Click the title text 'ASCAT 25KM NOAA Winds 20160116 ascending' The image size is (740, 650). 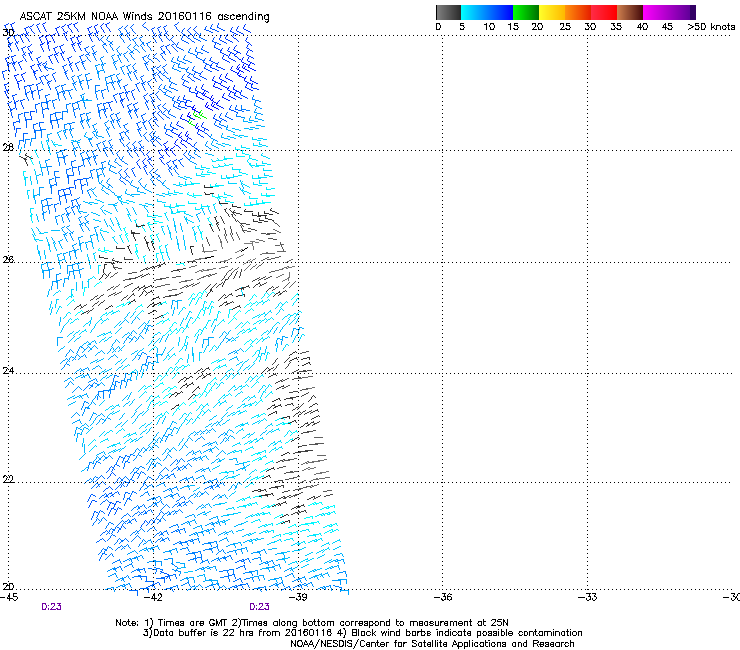click(x=144, y=16)
